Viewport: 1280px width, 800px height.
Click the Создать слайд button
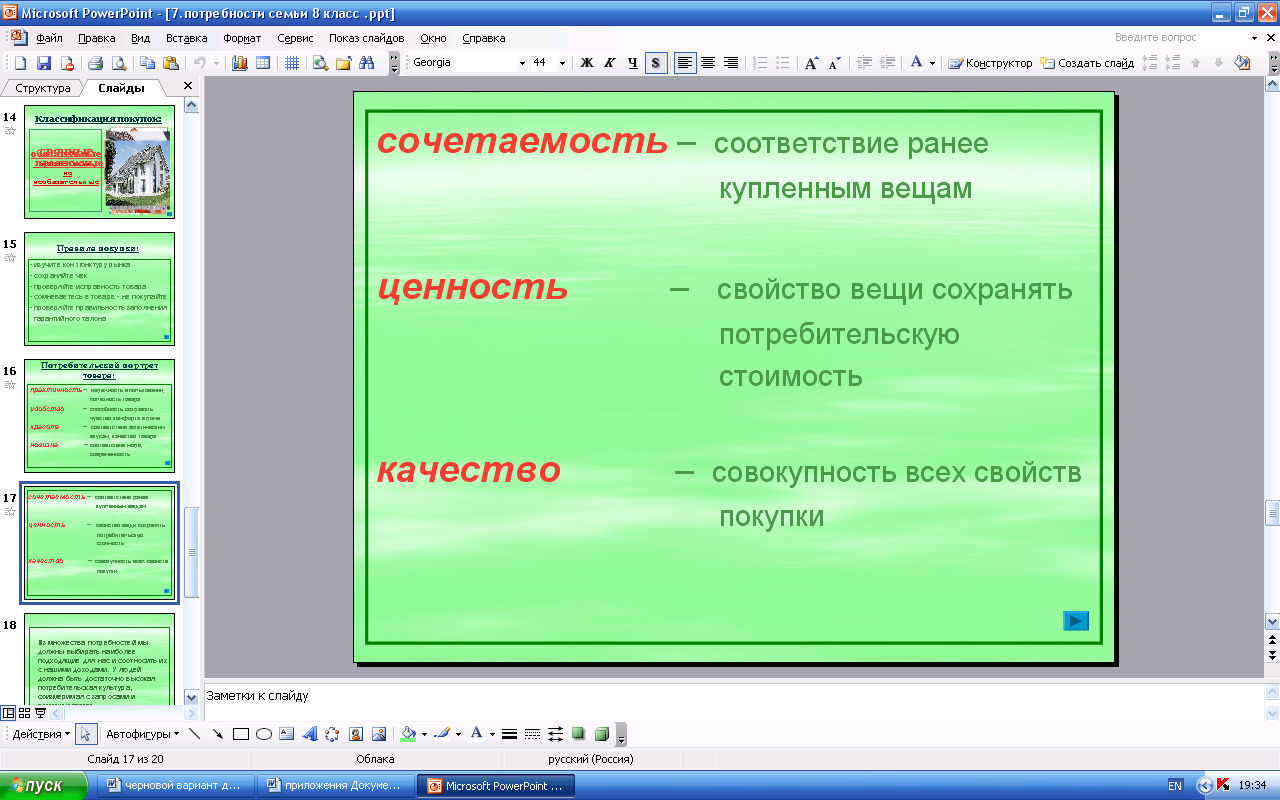click(x=1087, y=63)
